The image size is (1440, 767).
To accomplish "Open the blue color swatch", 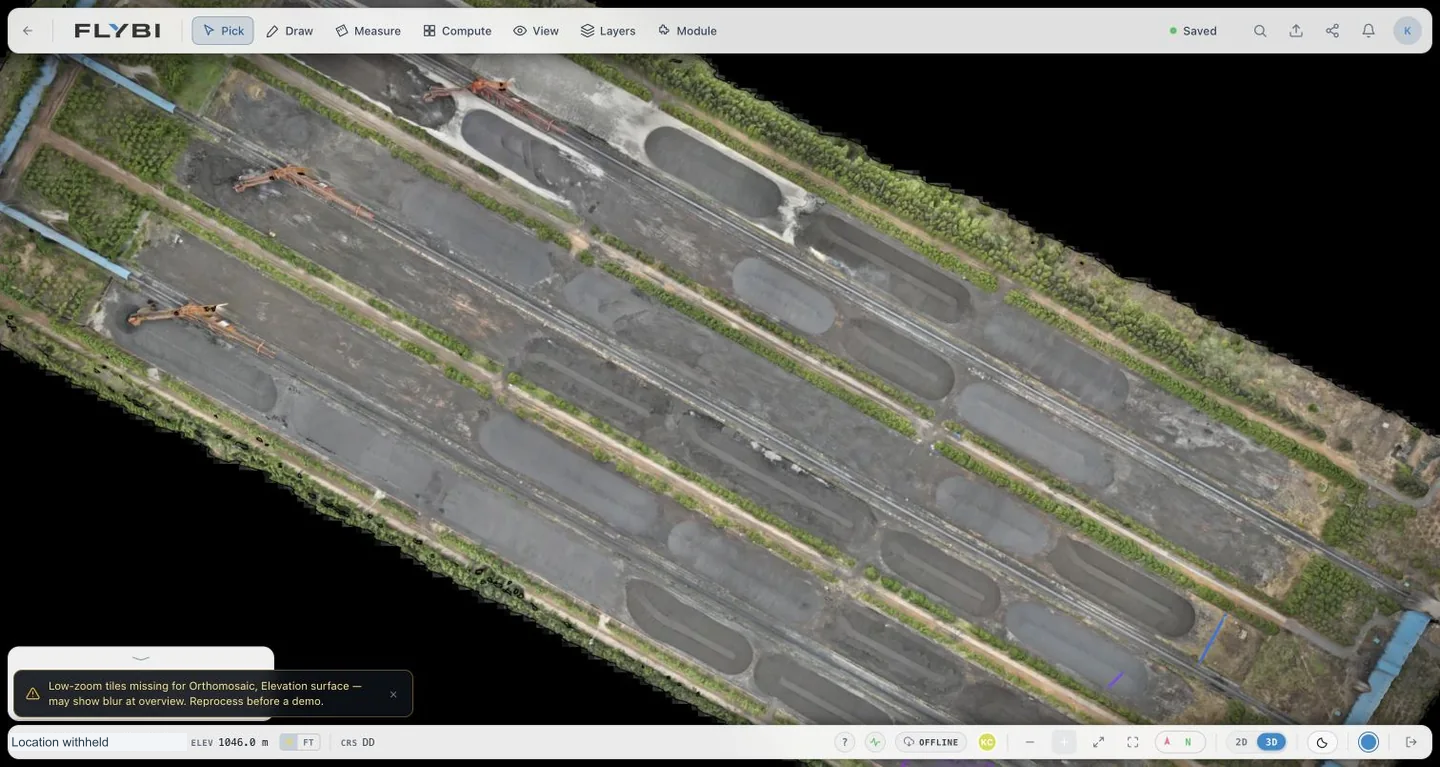I will [x=1368, y=742].
